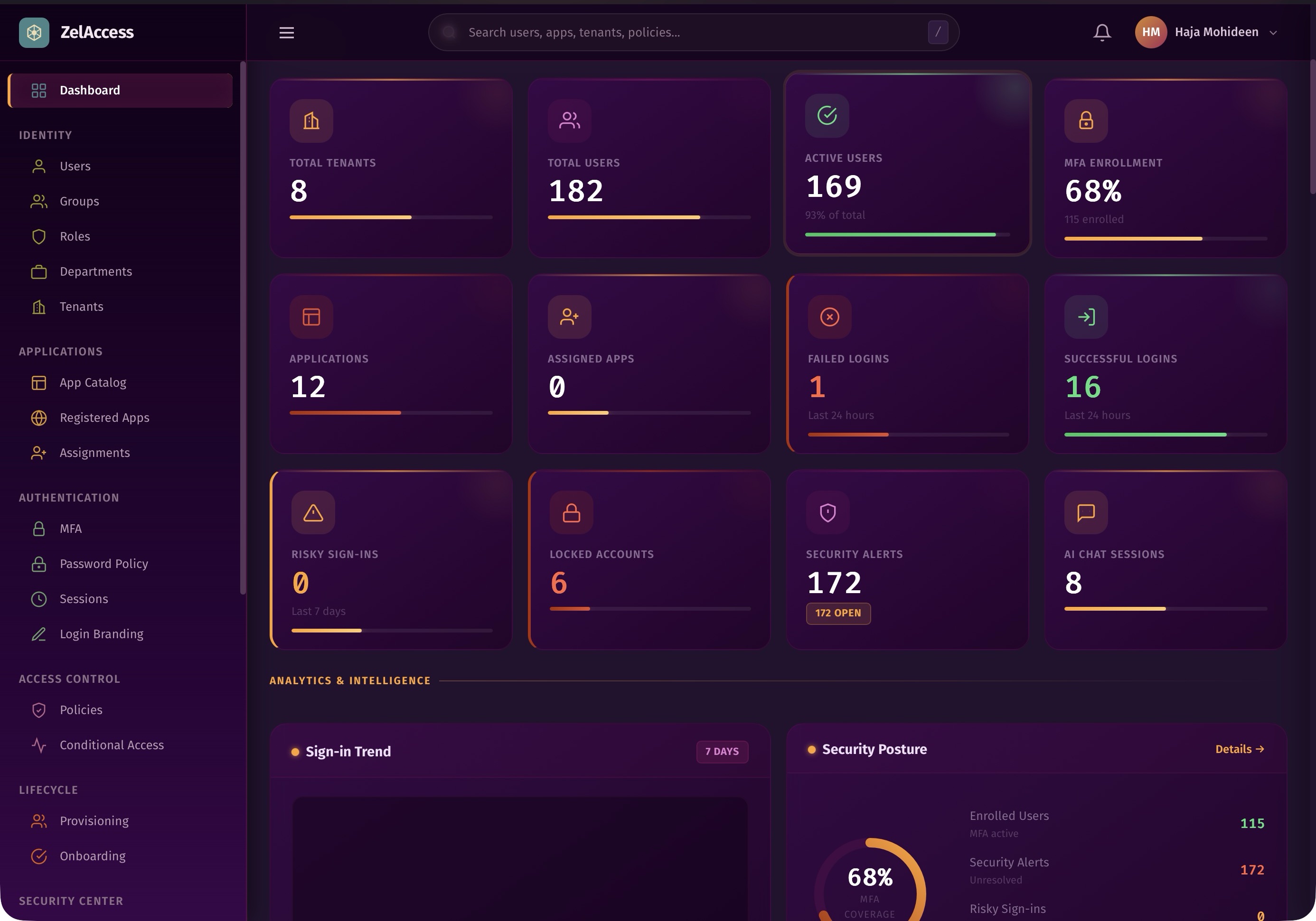Click the ZelAccess logo icon
This screenshot has width=1316, height=921.
tap(34, 32)
